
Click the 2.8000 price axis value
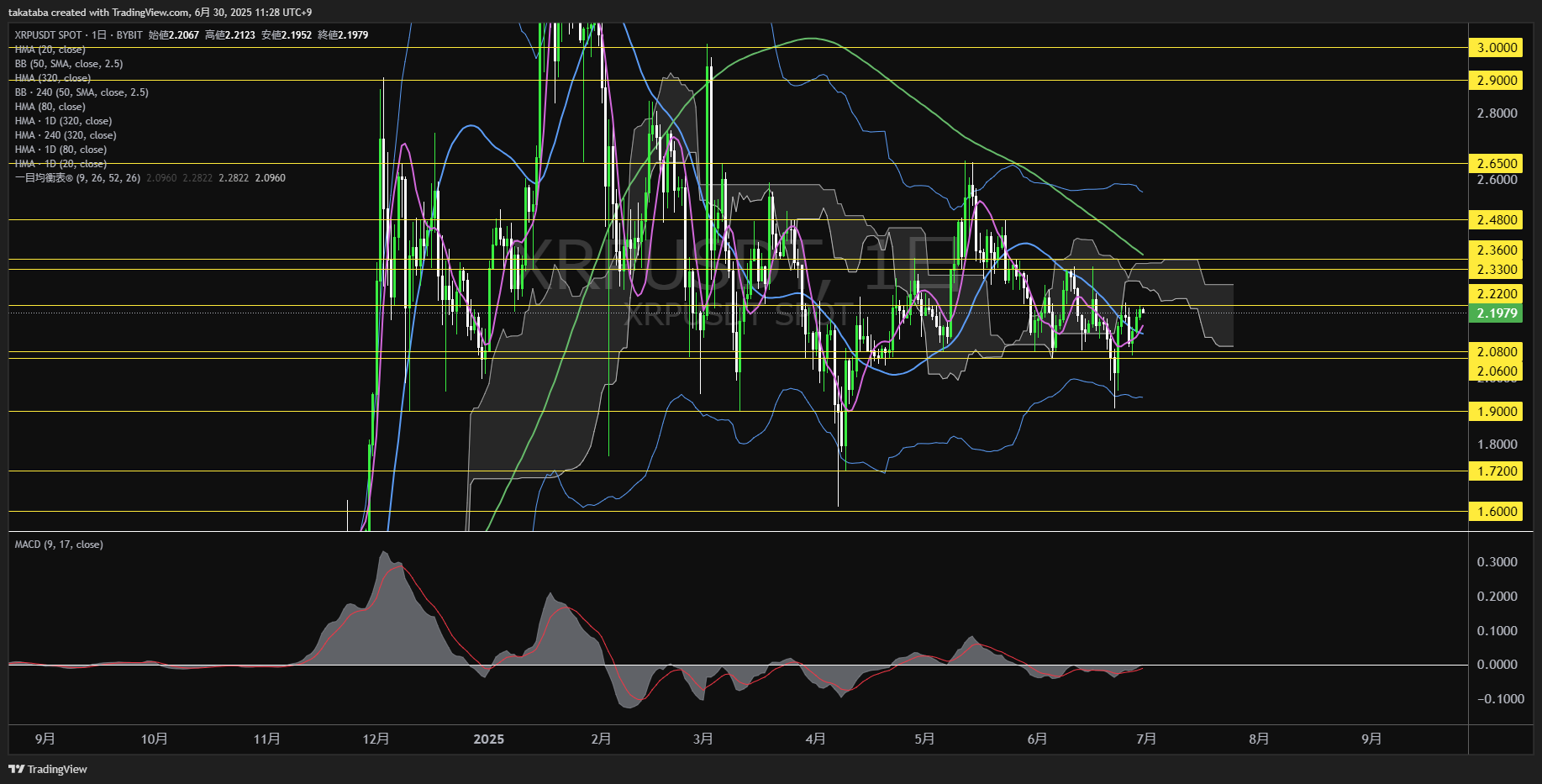(x=1497, y=113)
